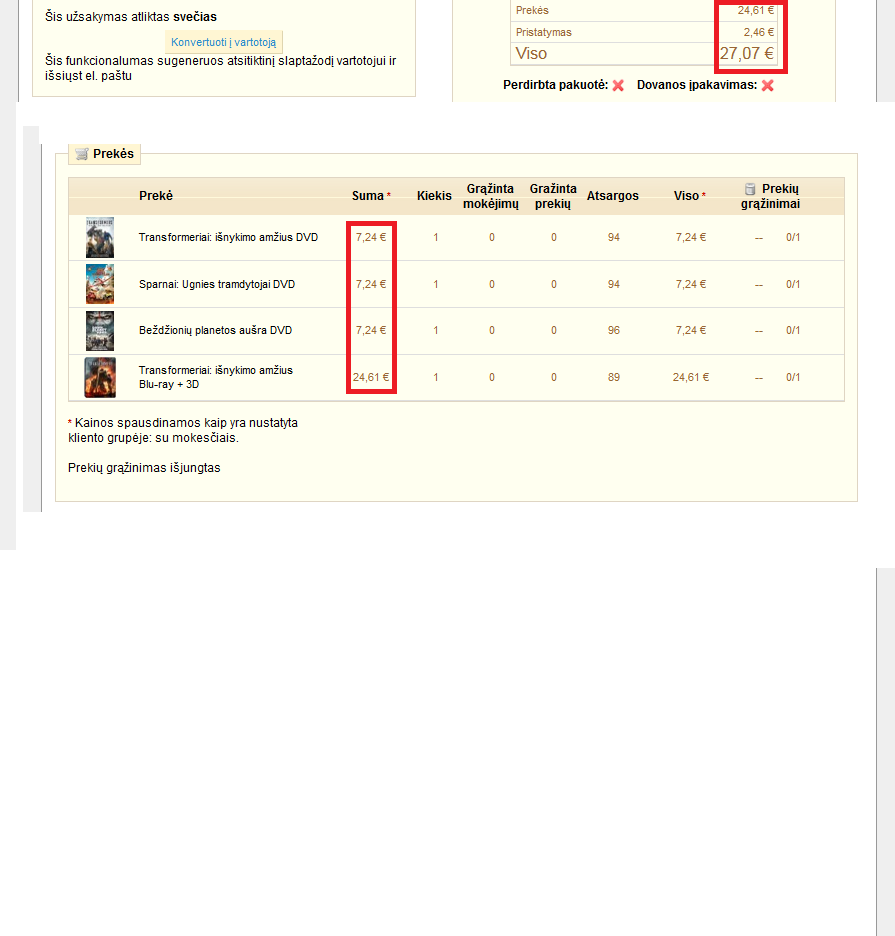Click the Suma value 24,61 € in Blu-ray row

(x=371, y=377)
